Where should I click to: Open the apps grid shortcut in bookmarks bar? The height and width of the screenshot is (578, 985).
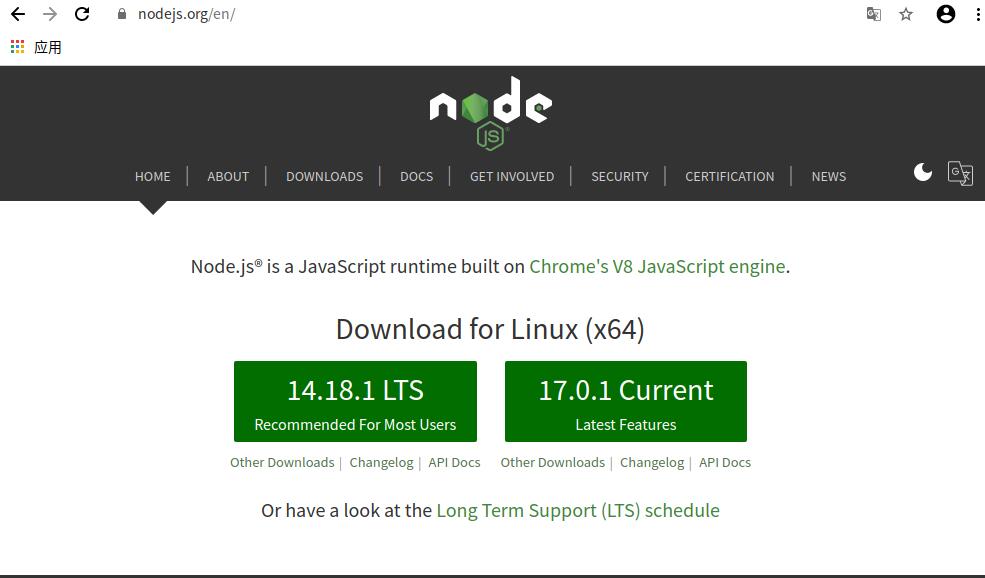(18, 47)
